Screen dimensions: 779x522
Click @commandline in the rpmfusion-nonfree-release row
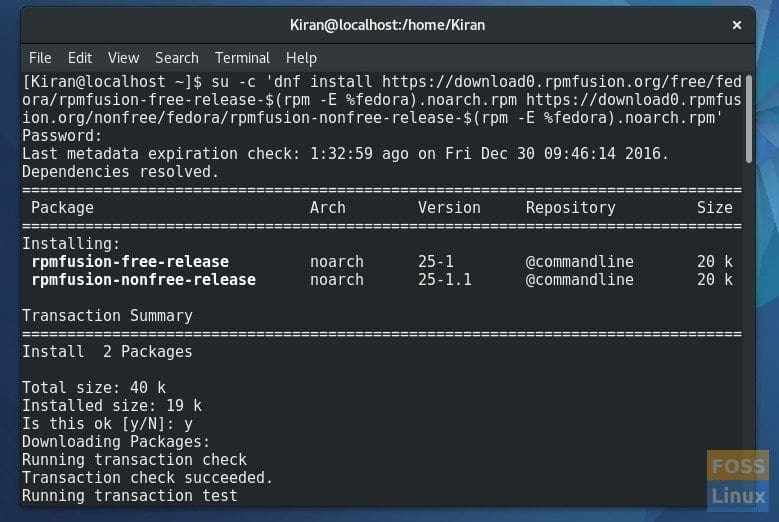pos(580,280)
